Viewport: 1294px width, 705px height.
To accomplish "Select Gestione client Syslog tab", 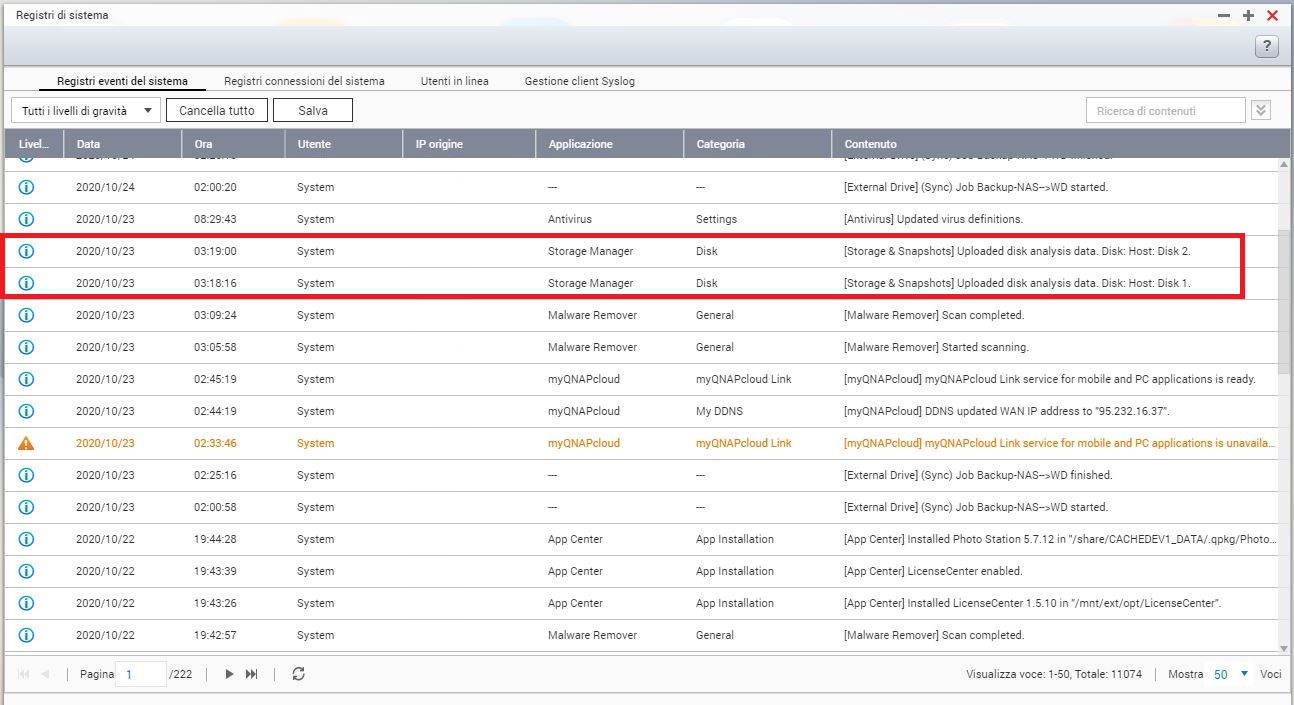I will [579, 81].
